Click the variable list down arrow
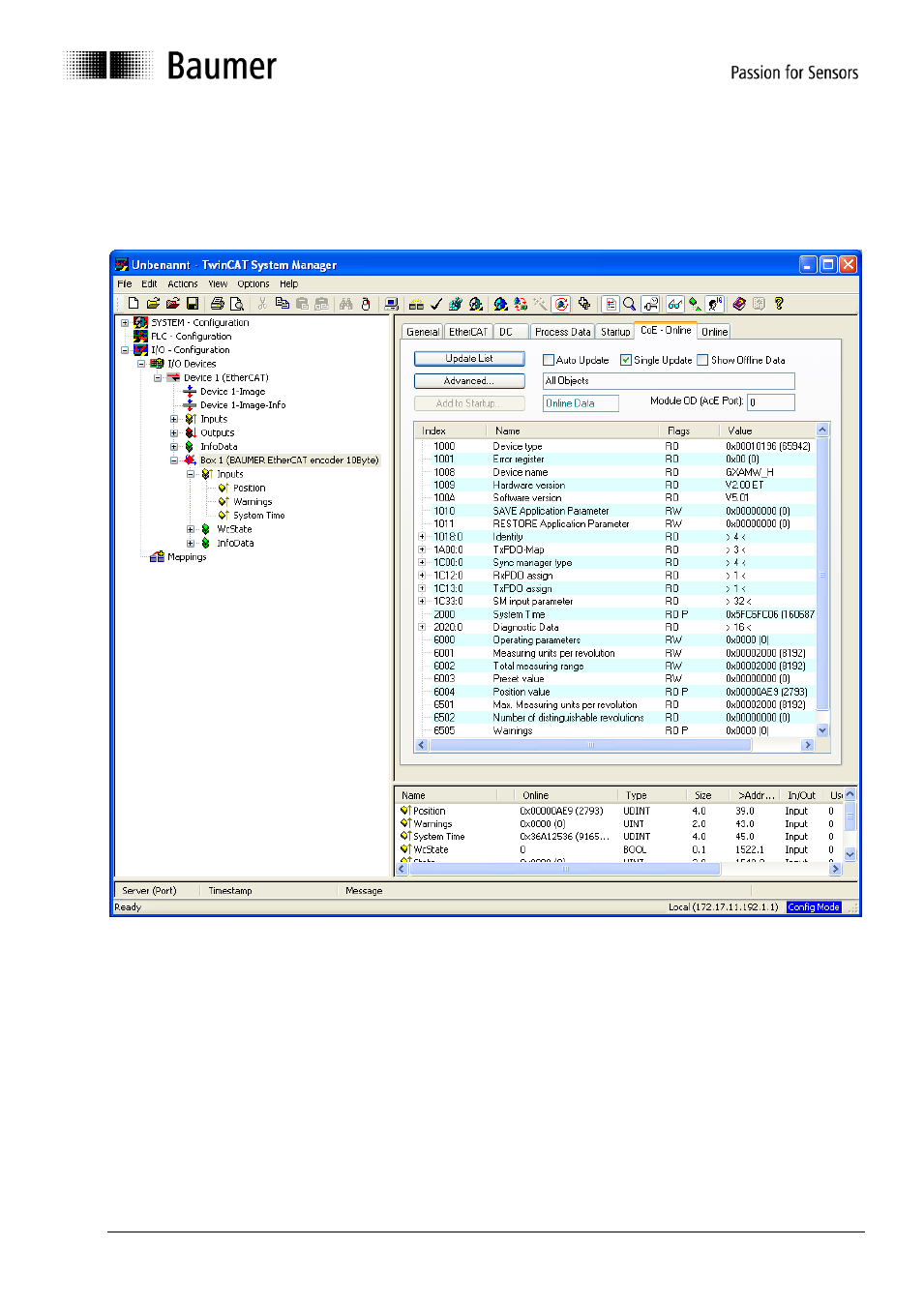Viewport: 924px width, 1306px height. point(850,854)
